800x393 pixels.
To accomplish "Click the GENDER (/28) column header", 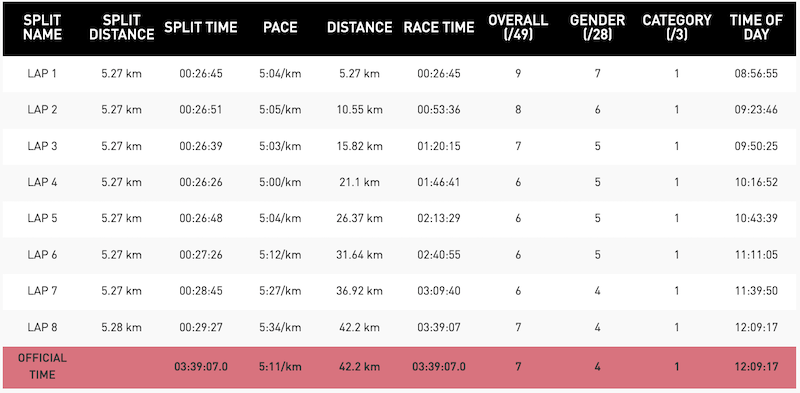I will click(597, 28).
